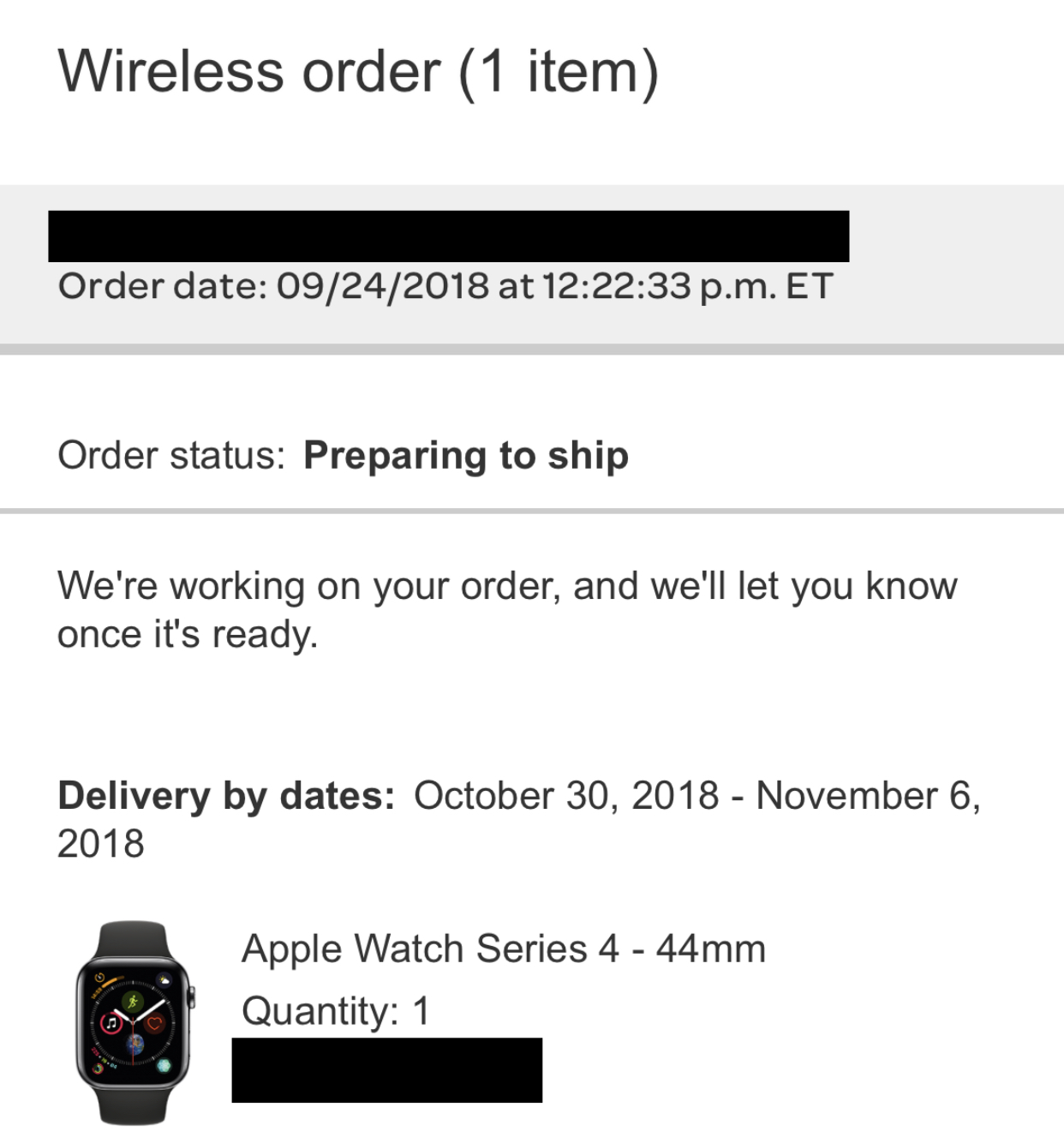Viewport: 1064px width, 1137px height.
Task: Click the 09/24/2018 order date value
Action: pos(382,285)
